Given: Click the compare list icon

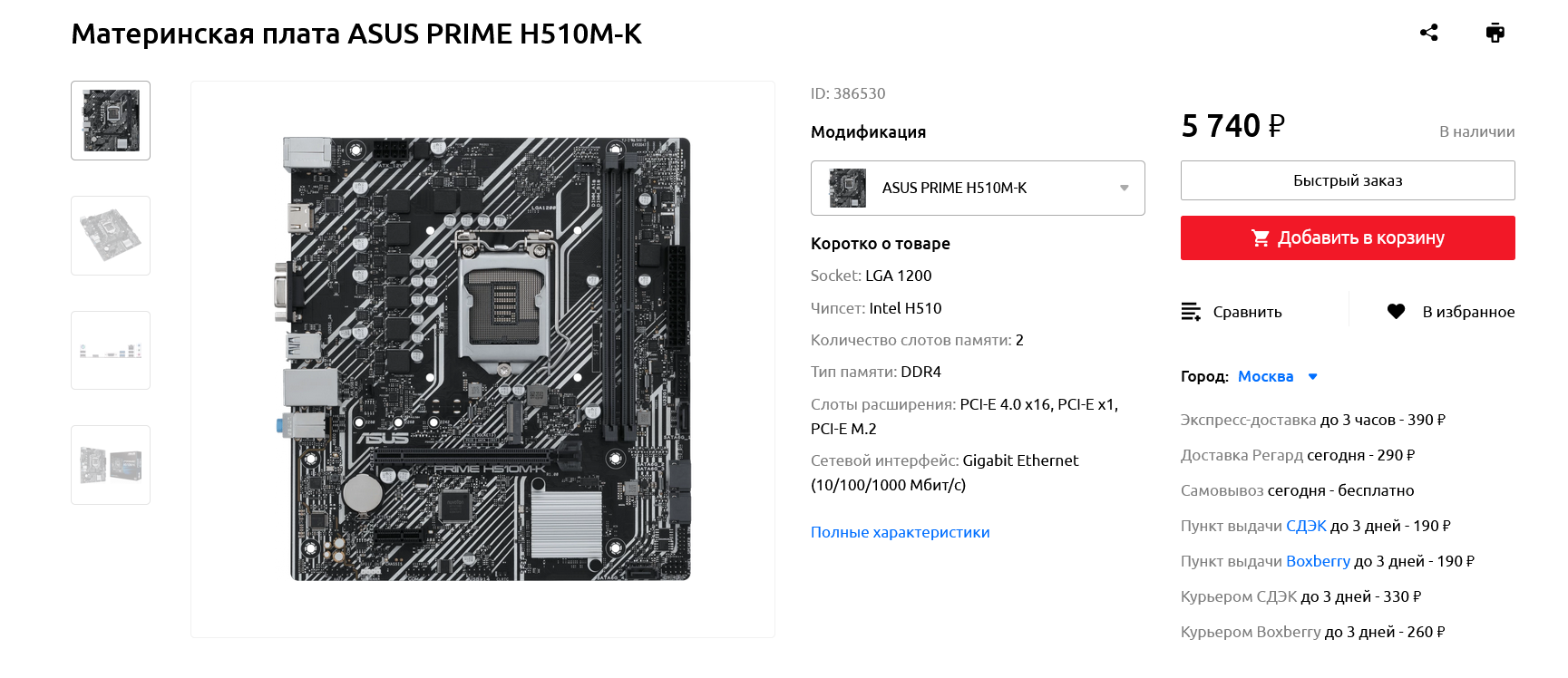Looking at the screenshot, I should pos(1191,312).
